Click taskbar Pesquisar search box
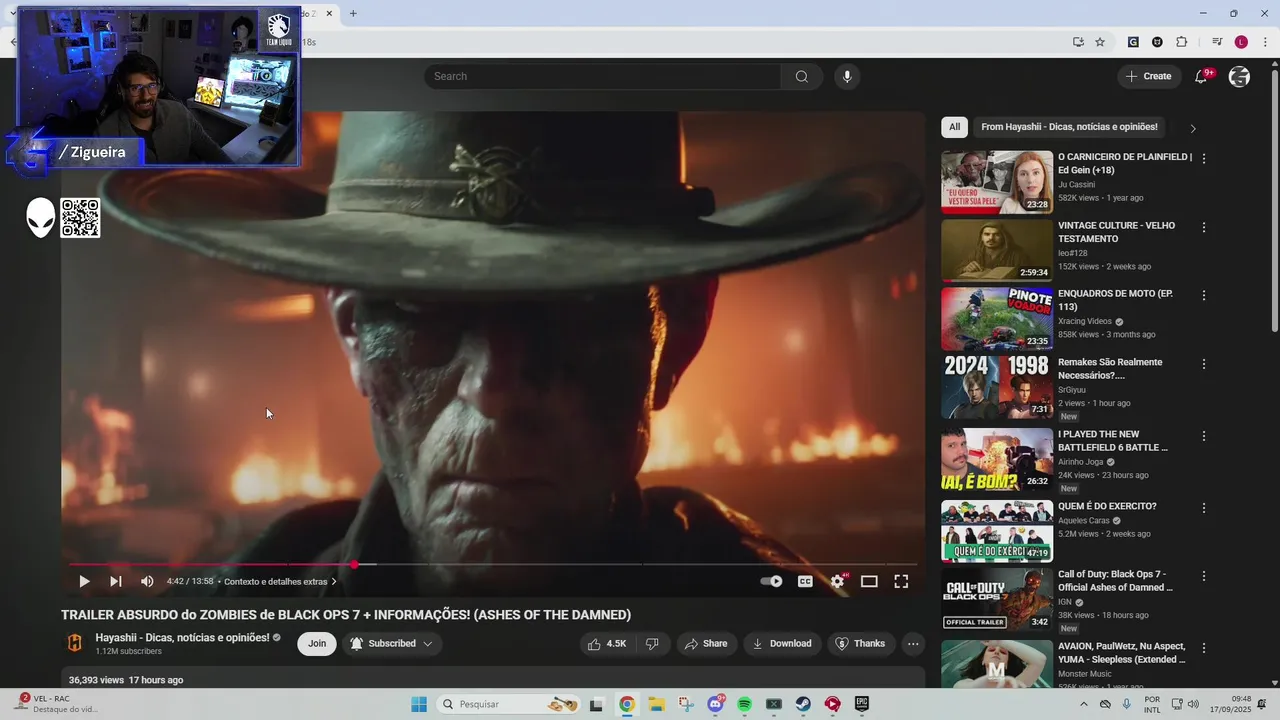Viewport: 1280px width, 720px height. (x=510, y=704)
